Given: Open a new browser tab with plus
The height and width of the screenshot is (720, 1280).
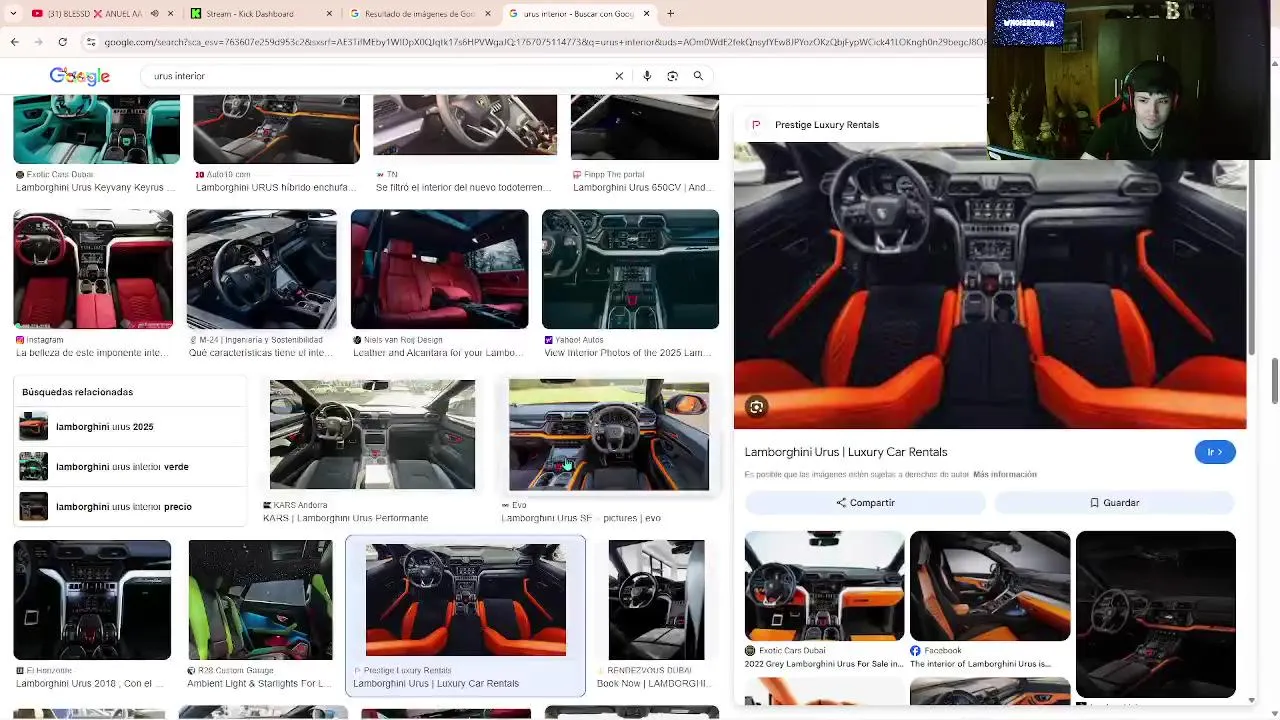Looking at the screenshot, I should coord(670,14).
